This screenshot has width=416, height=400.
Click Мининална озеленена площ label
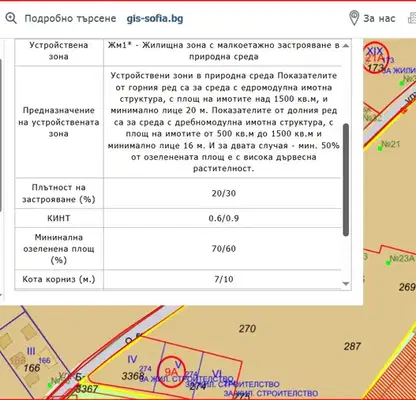tap(59, 249)
